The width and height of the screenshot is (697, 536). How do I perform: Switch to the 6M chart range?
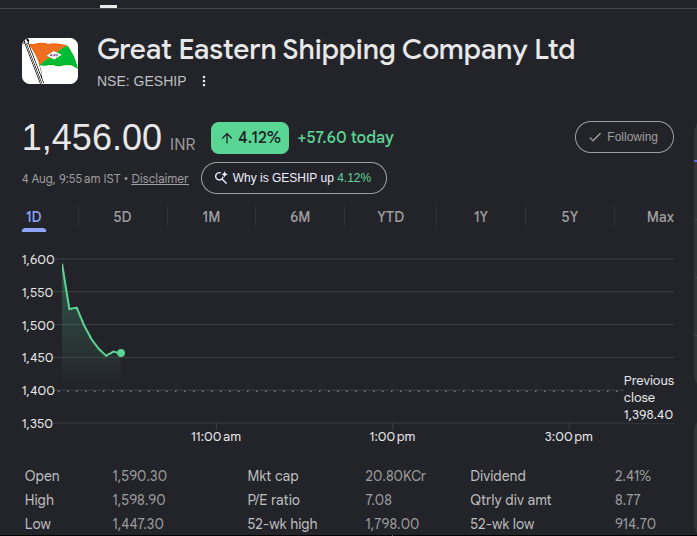click(x=300, y=217)
